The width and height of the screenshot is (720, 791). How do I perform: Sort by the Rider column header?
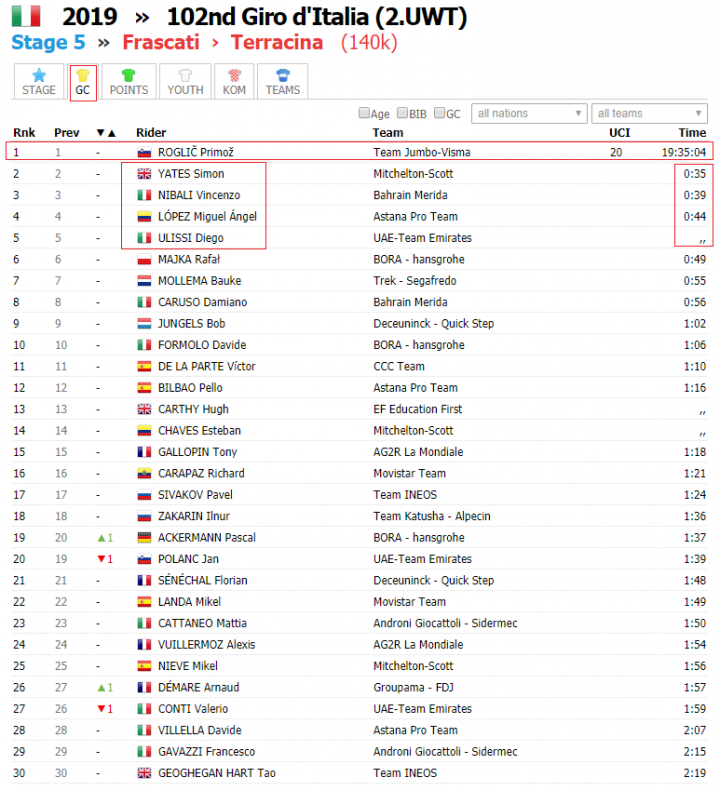(x=151, y=133)
